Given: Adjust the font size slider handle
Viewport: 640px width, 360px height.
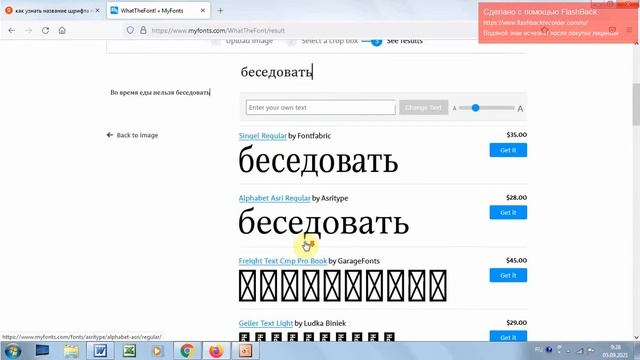Looking at the screenshot, I should coord(476,108).
